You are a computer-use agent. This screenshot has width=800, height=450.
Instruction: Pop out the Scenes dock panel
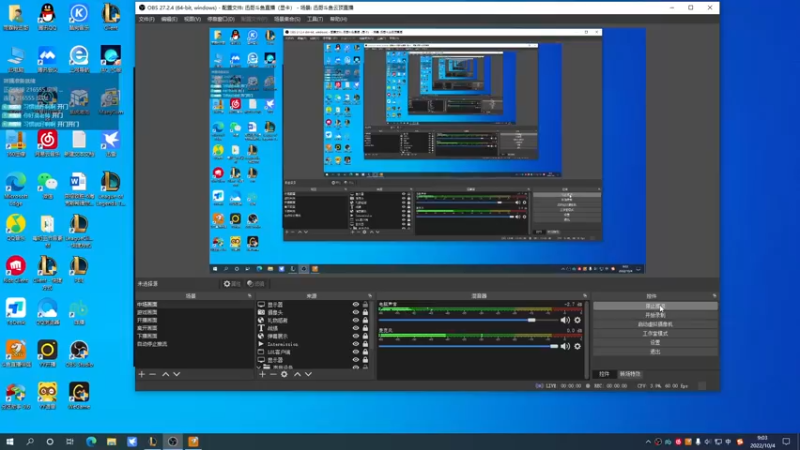click(x=249, y=296)
